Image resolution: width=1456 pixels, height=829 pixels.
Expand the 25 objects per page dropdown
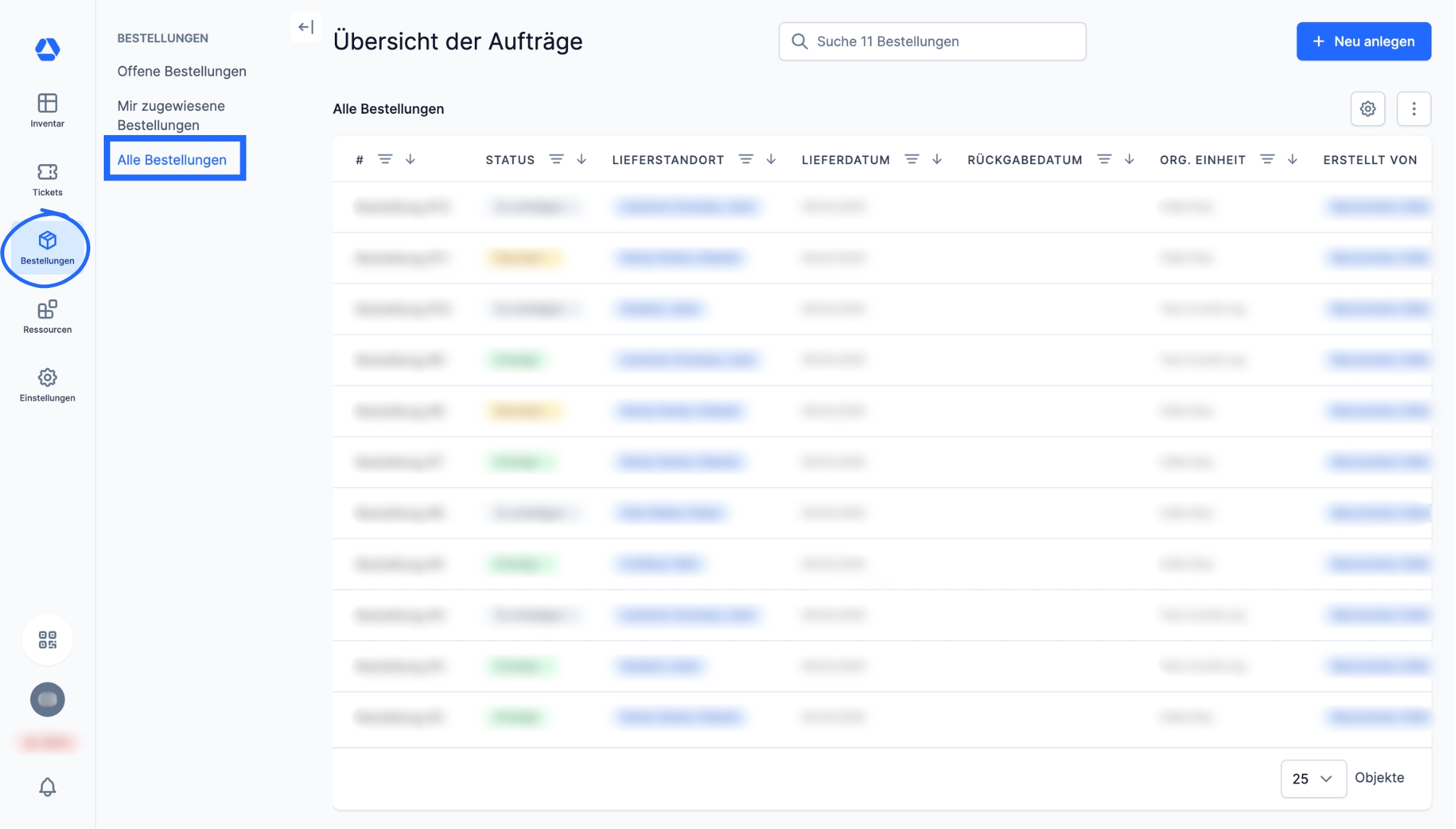[1312, 779]
